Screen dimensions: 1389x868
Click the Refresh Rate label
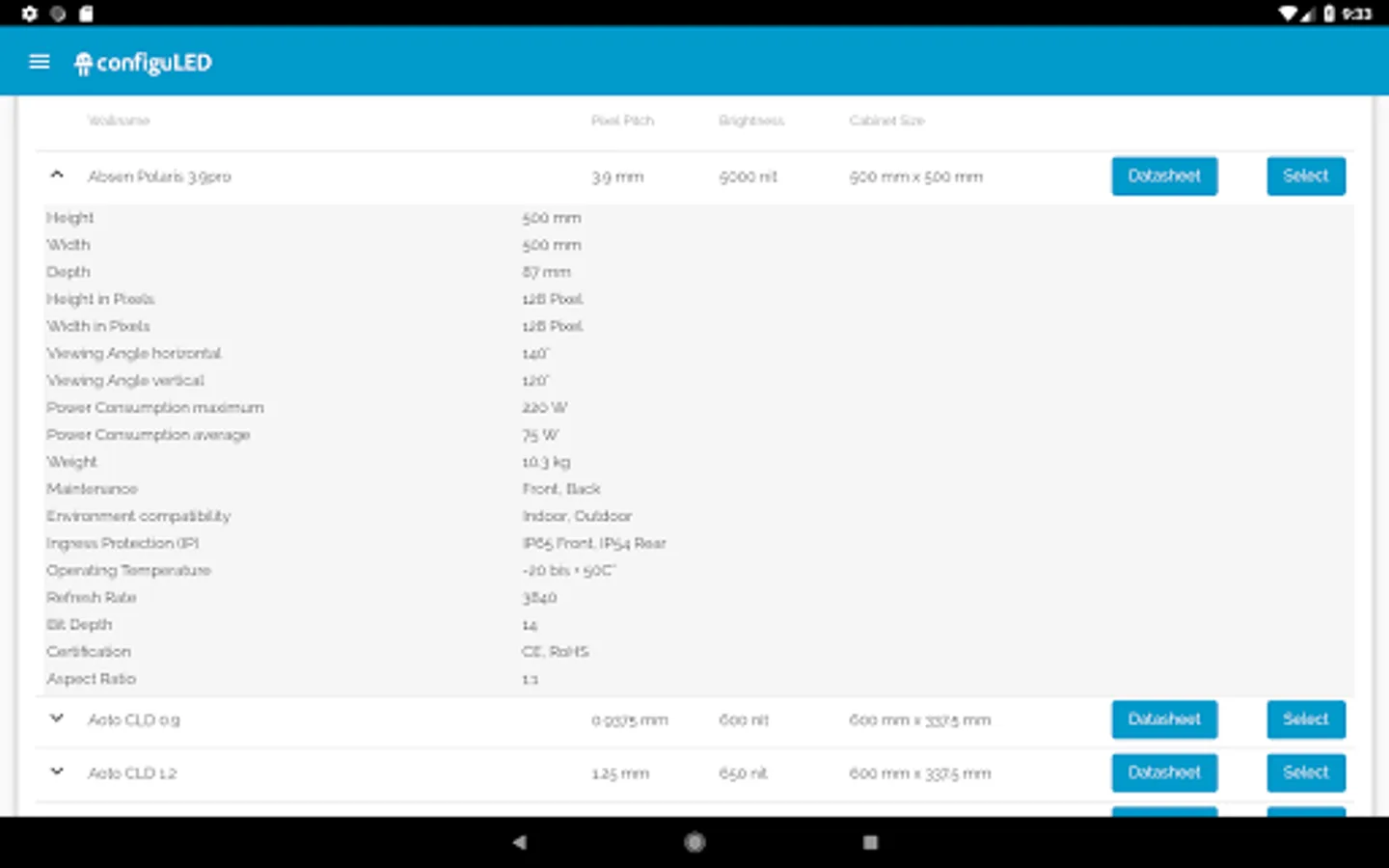[91, 598]
